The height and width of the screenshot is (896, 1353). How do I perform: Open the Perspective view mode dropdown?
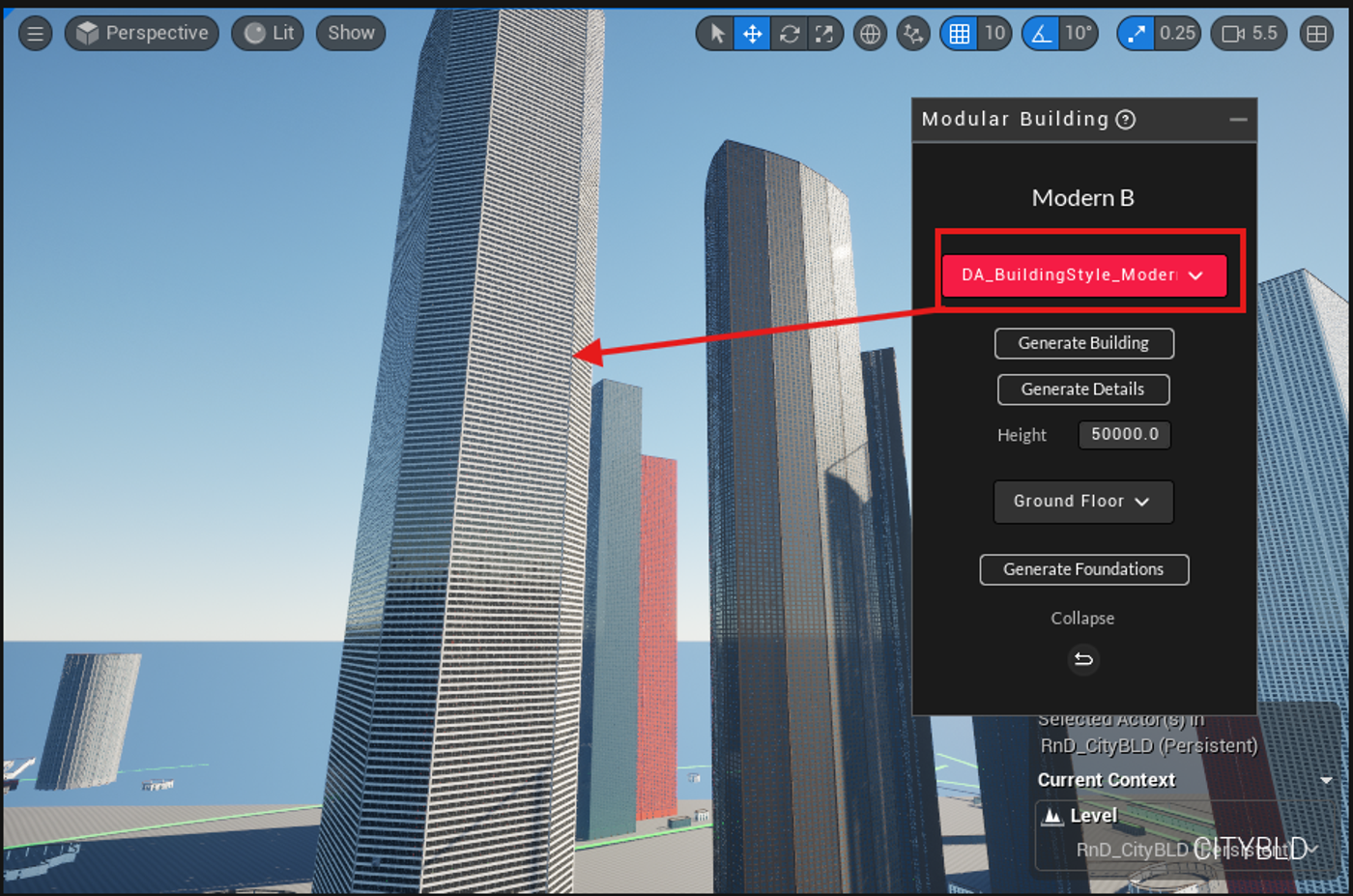142,34
